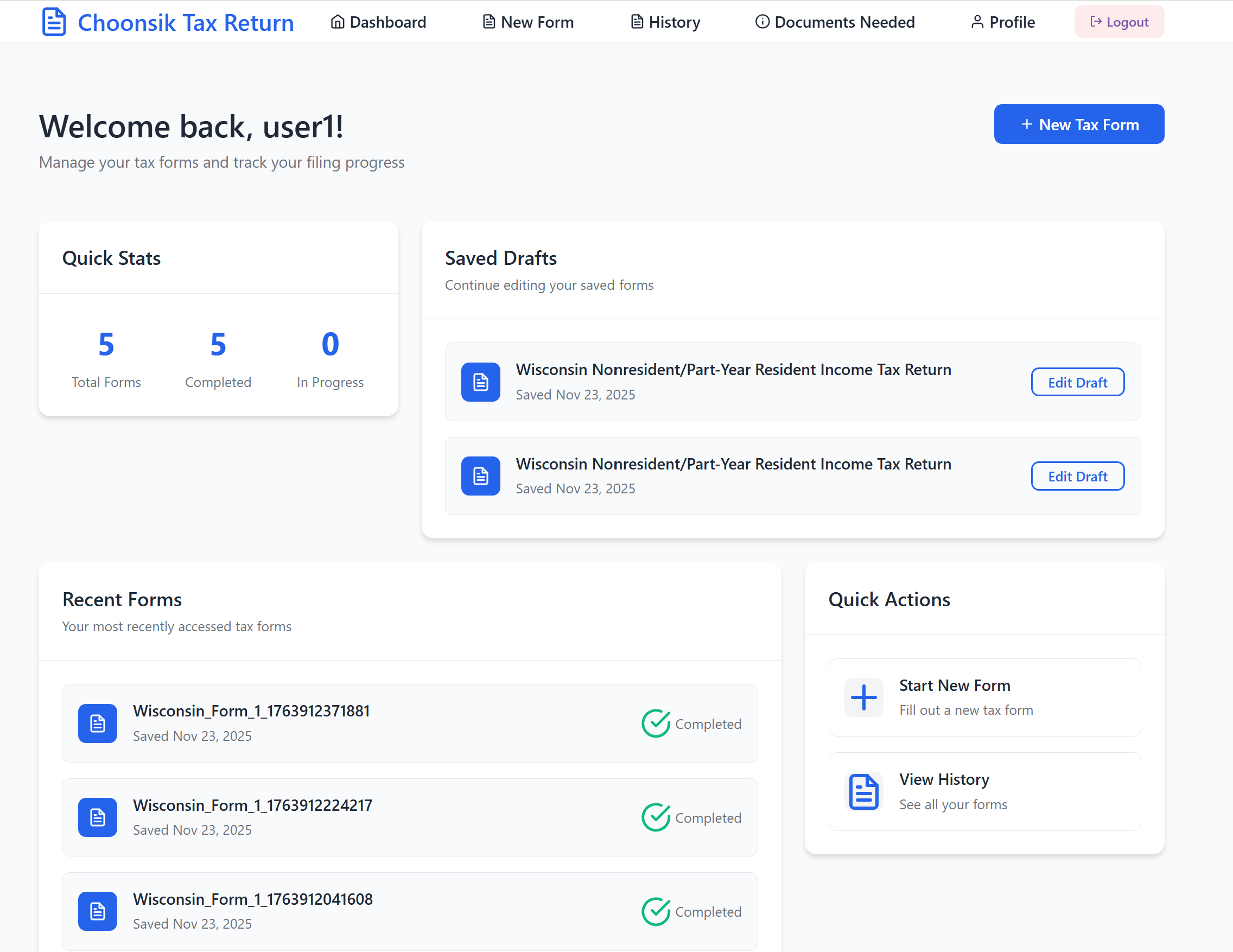Open the Profile page
The height and width of the screenshot is (952, 1233).
(1003, 22)
